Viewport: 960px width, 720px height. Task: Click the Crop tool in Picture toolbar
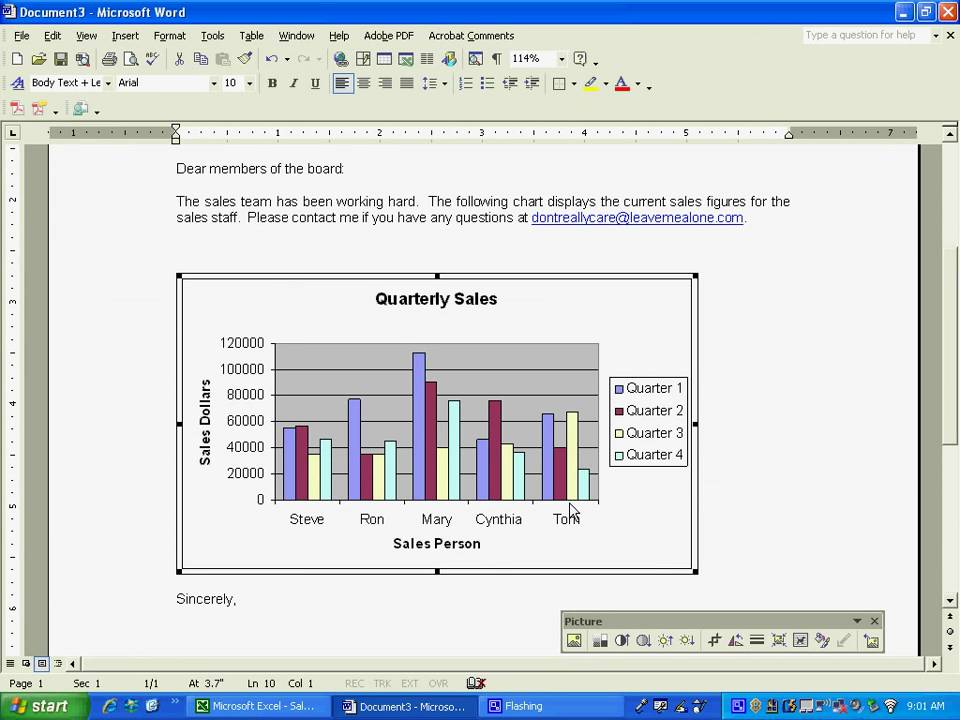point(714,640)
